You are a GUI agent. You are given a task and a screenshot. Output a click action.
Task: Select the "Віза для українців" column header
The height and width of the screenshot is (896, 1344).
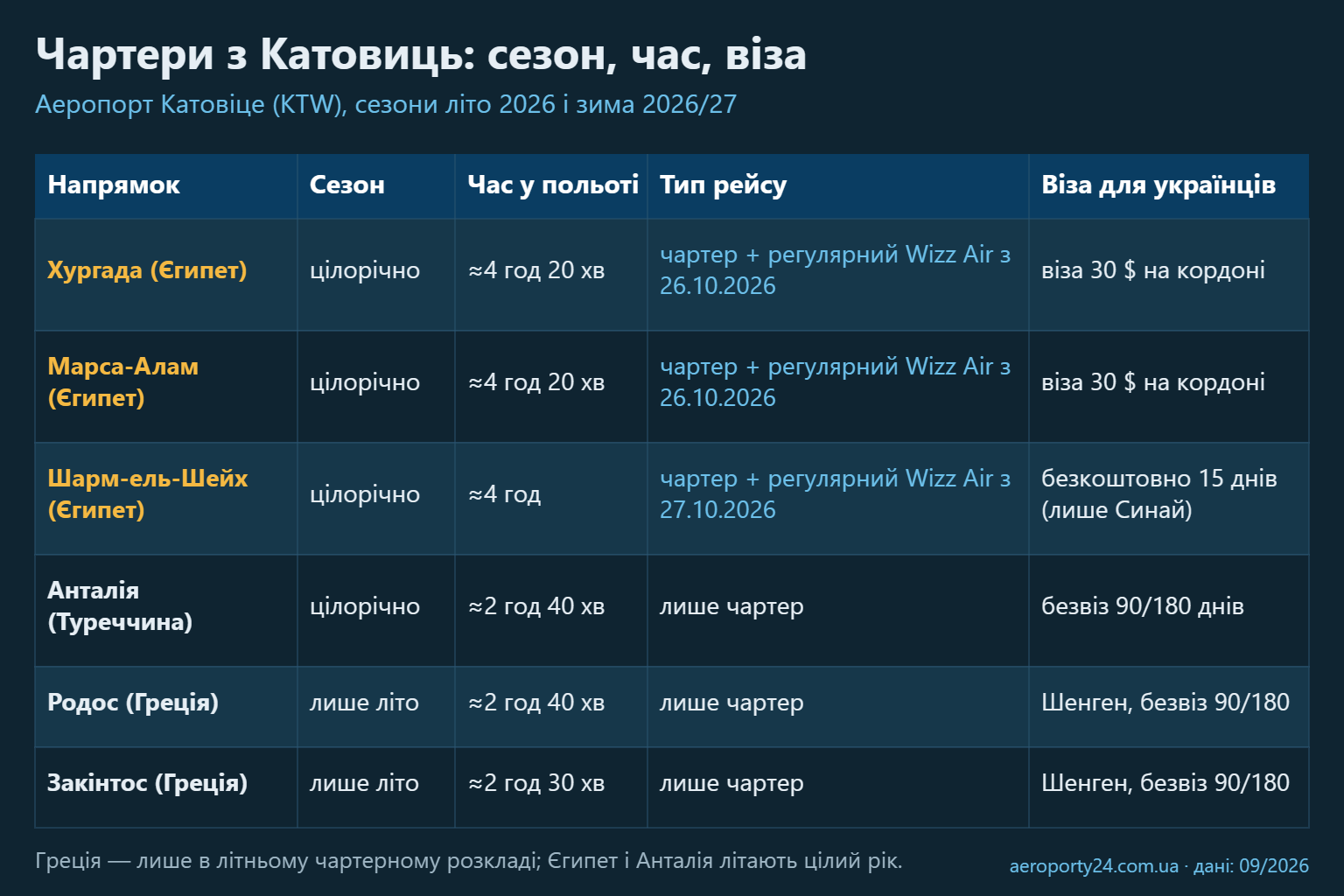pos(1158,185)
